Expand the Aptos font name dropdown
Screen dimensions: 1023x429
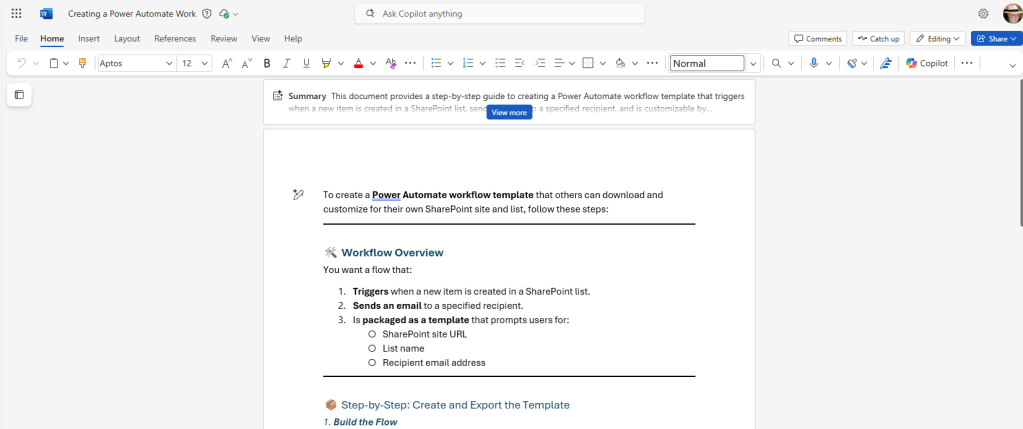point(168,63)
